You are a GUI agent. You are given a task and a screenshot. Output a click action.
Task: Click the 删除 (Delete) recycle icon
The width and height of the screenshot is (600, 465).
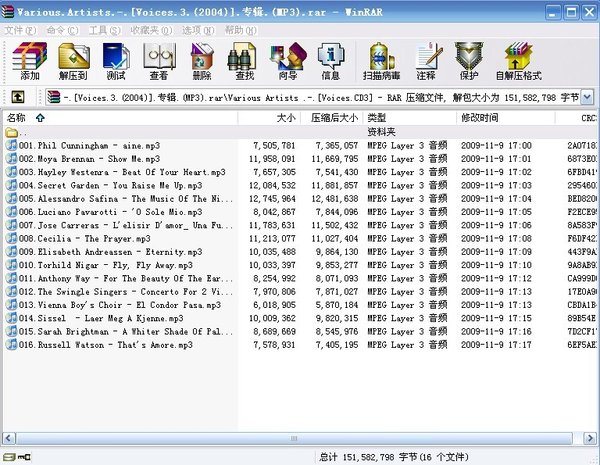202,61
